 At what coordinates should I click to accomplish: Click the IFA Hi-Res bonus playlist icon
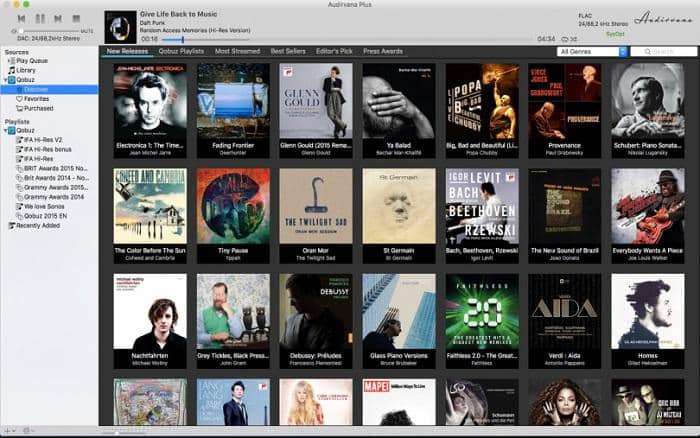pos(19,150)
